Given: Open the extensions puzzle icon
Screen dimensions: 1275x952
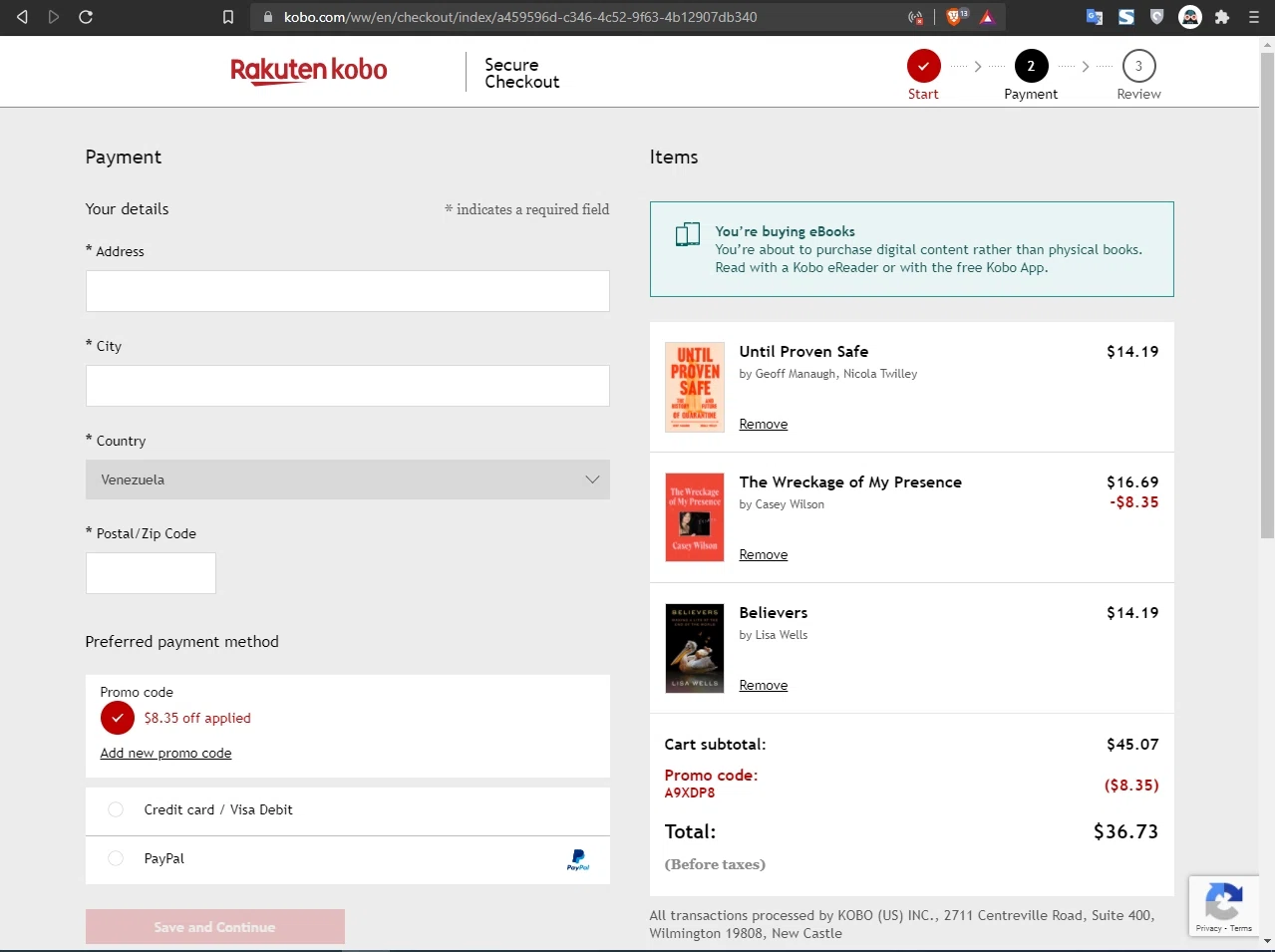Looking at the screenshot, I should [x=1222, y=17].
